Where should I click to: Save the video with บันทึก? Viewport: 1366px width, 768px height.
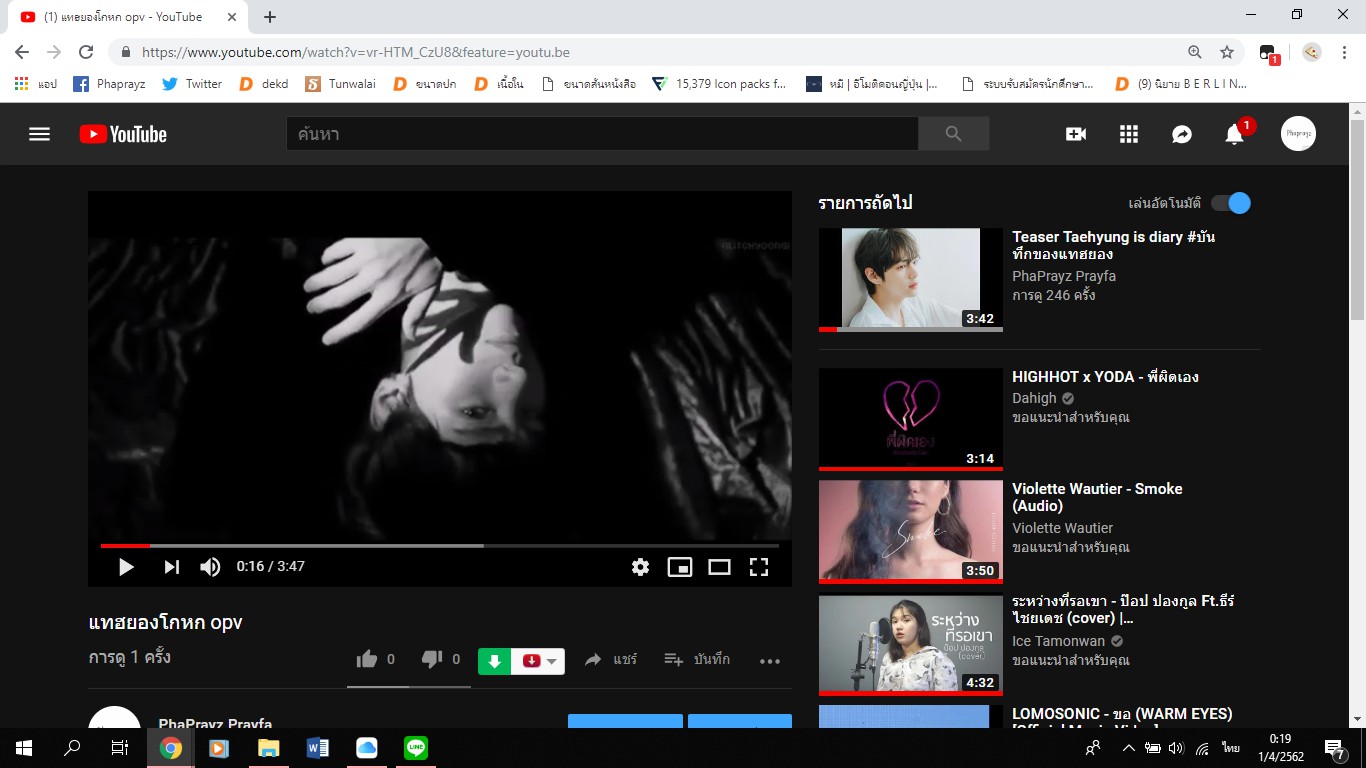(x=697, y=659)
